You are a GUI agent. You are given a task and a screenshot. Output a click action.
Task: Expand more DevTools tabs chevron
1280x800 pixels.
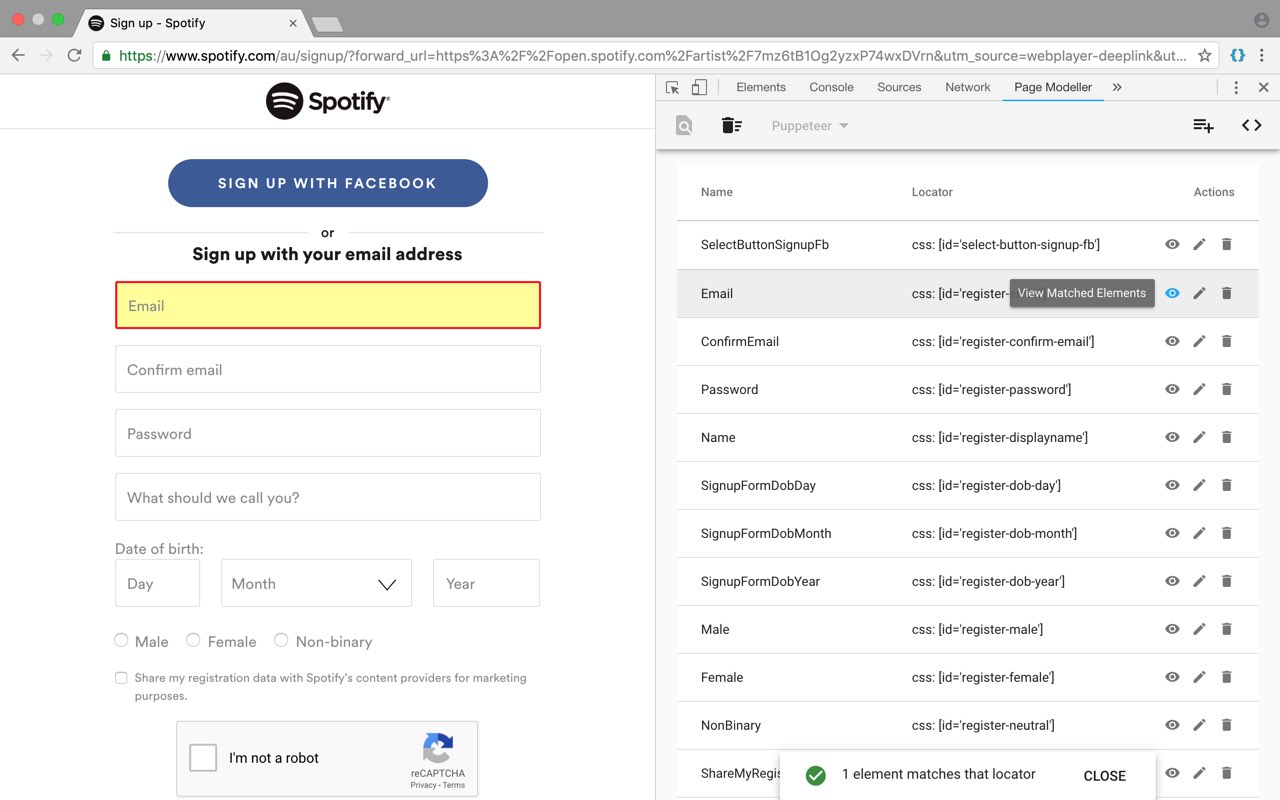[1117, 88]
